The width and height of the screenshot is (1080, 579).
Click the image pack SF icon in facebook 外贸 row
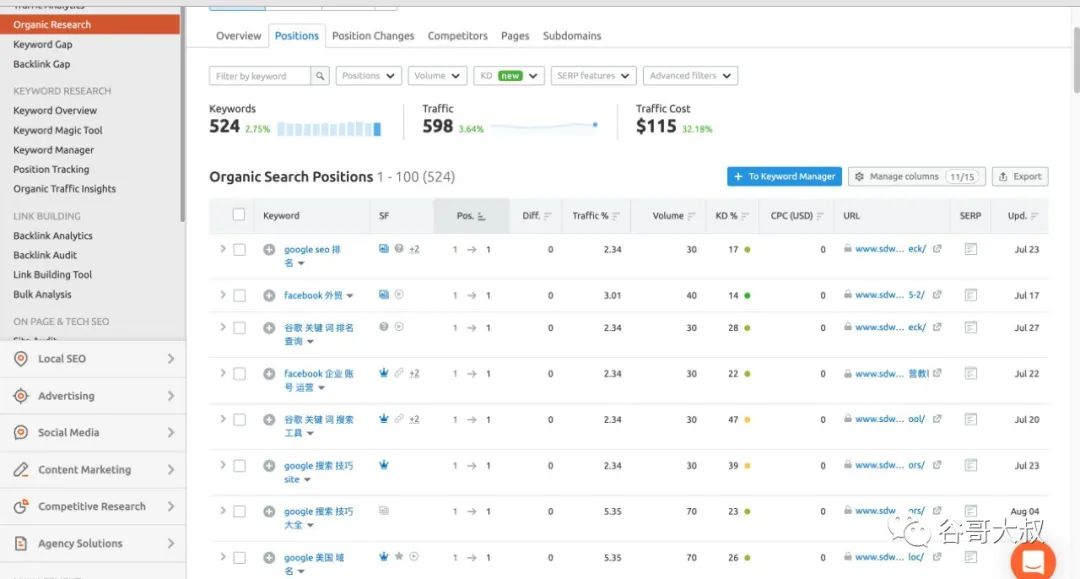pos(384,295)
